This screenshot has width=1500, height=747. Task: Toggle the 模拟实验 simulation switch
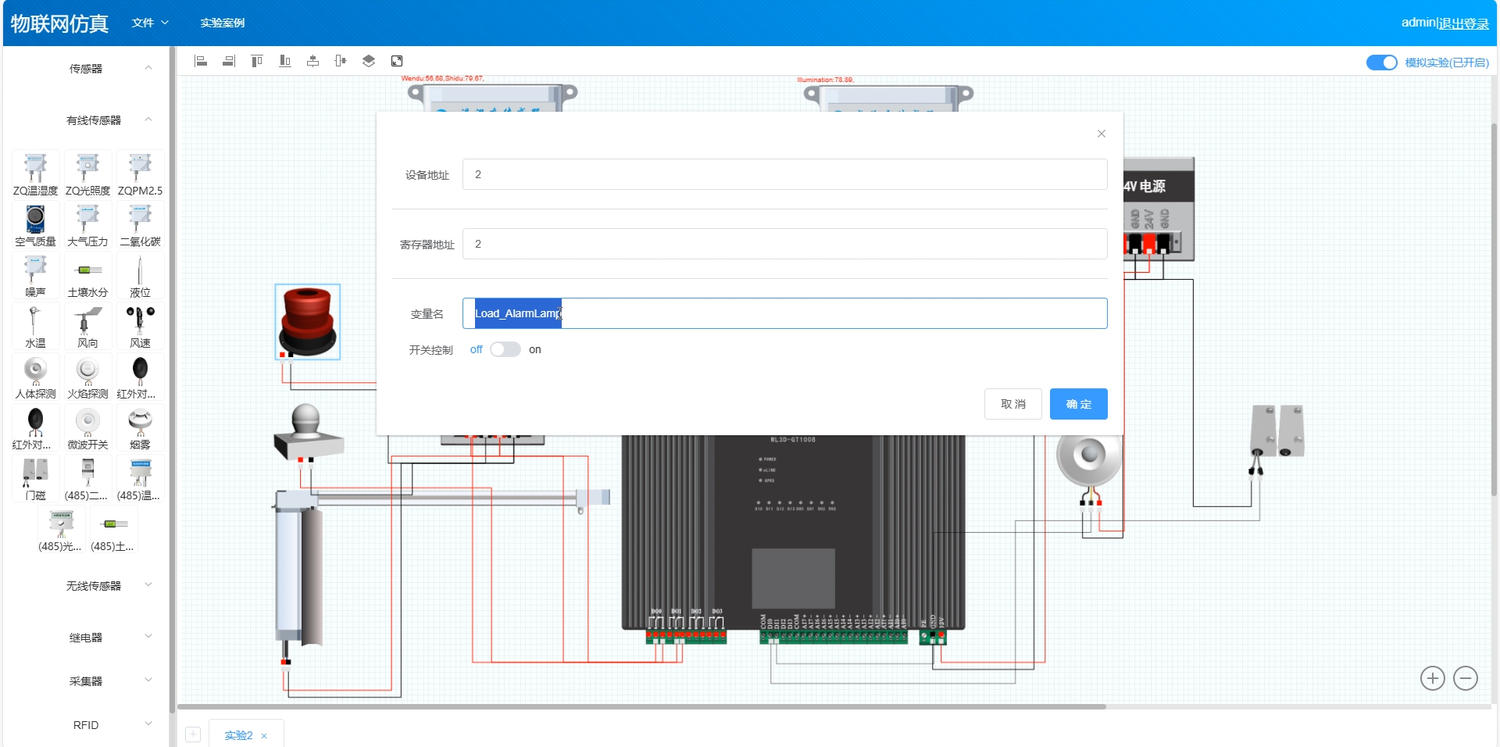click(1381, 62)
